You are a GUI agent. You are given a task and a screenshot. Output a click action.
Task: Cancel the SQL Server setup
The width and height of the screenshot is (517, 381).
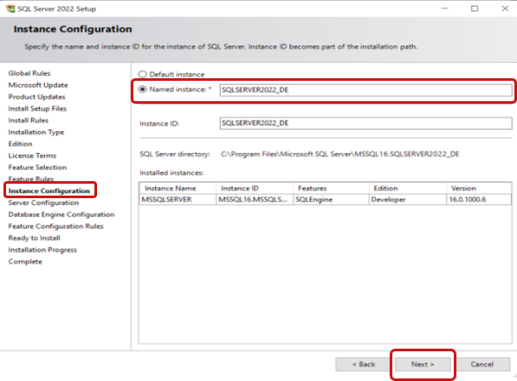pyautogui.click(x=482, y=364)
